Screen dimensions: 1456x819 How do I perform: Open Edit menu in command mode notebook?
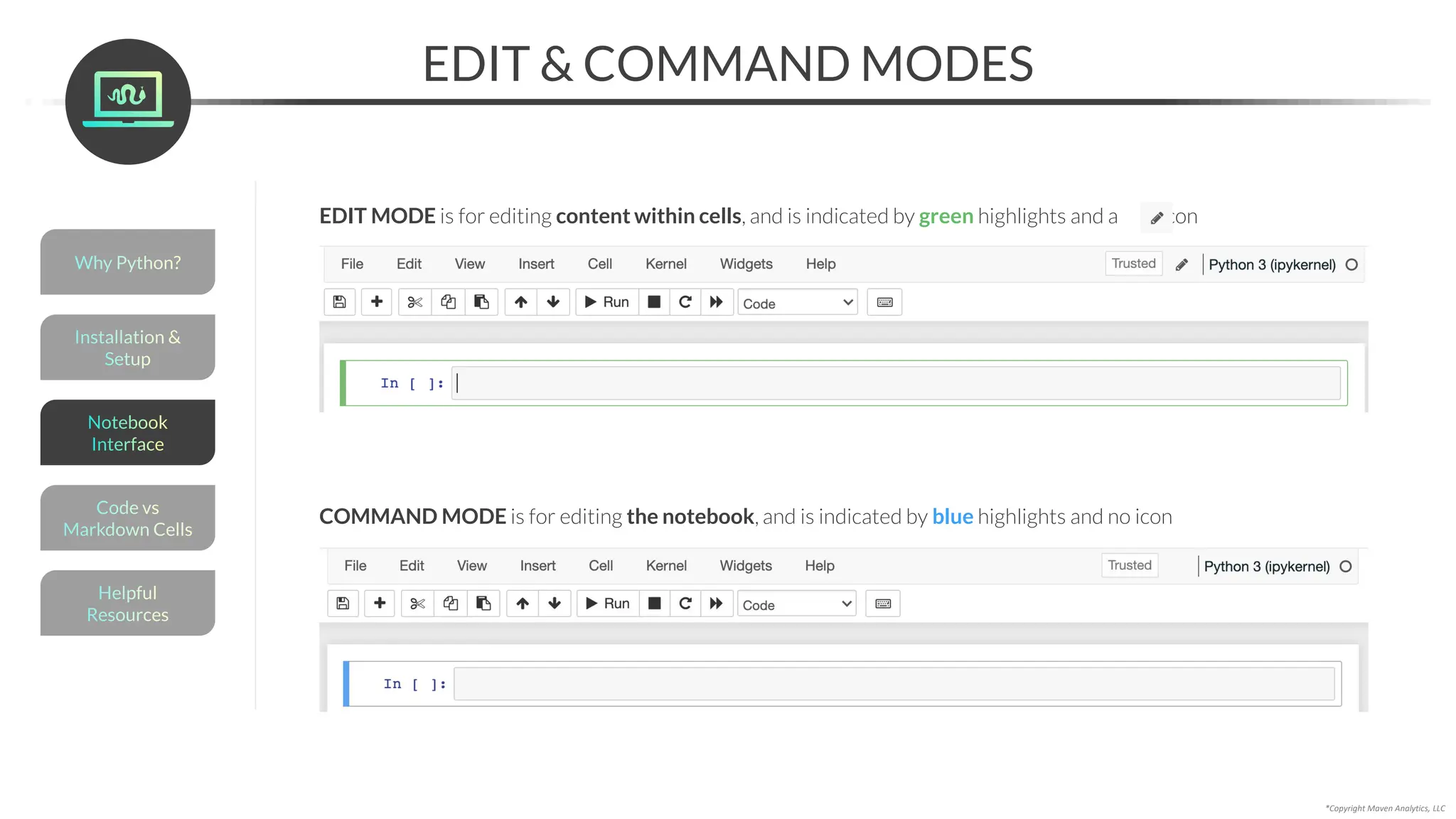pos(412,566)
